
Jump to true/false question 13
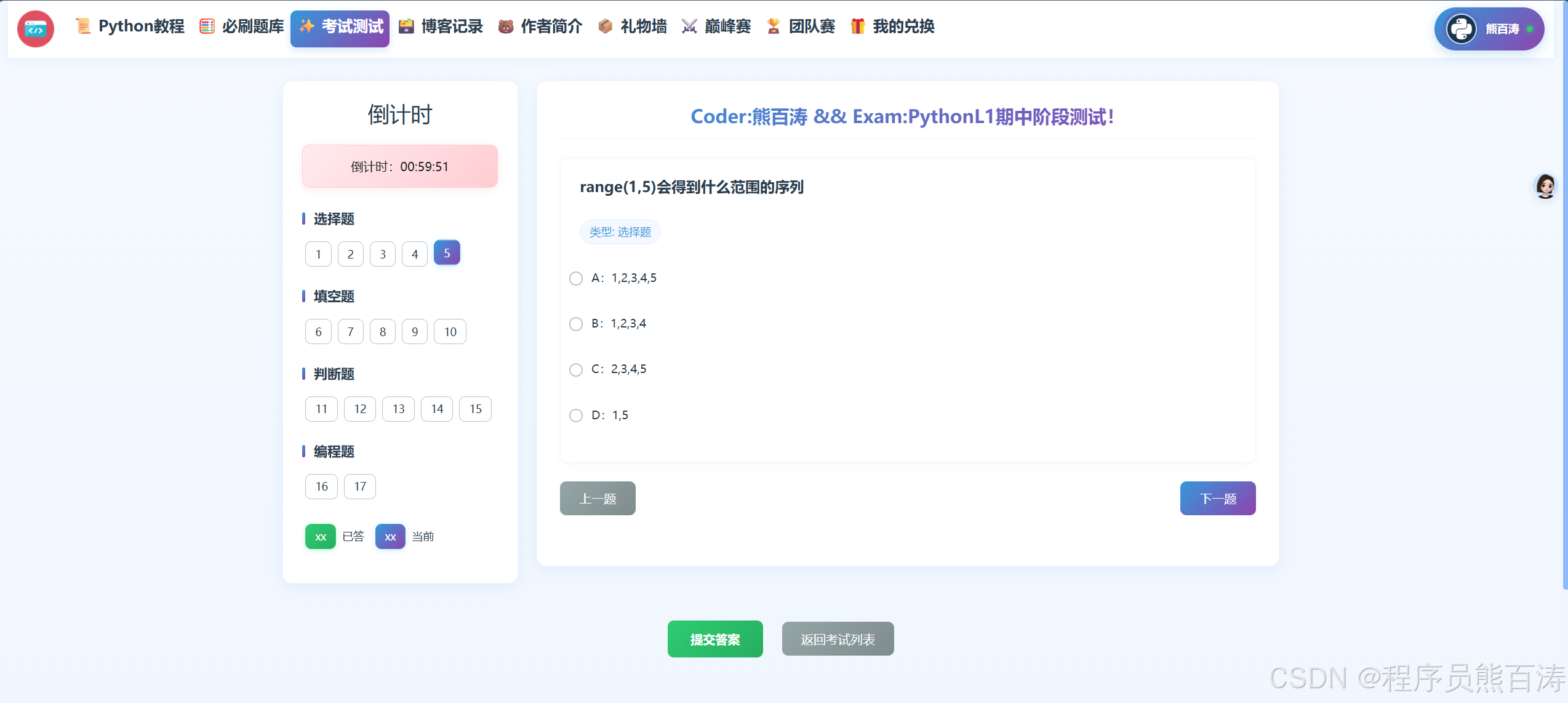coord(399,409)
